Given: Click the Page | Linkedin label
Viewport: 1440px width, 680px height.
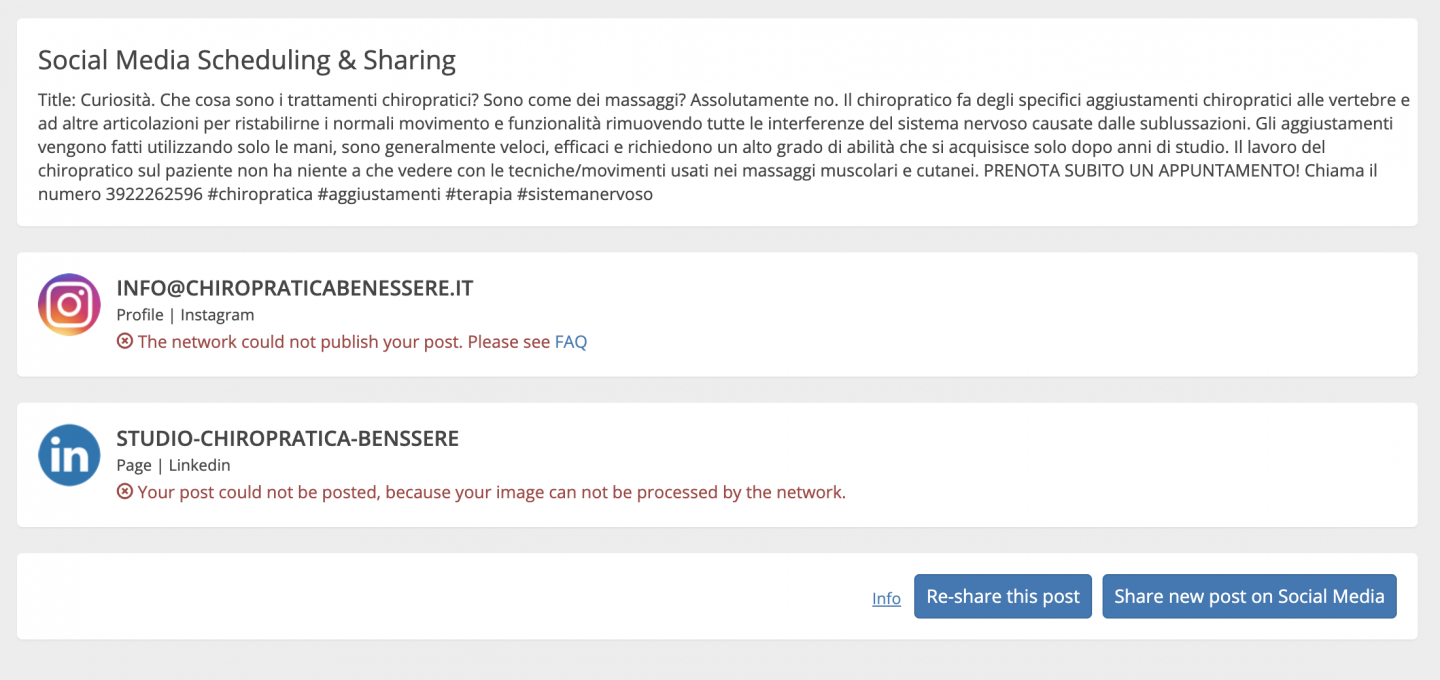Looking at the screenshot, I should [x=173, y=465].
